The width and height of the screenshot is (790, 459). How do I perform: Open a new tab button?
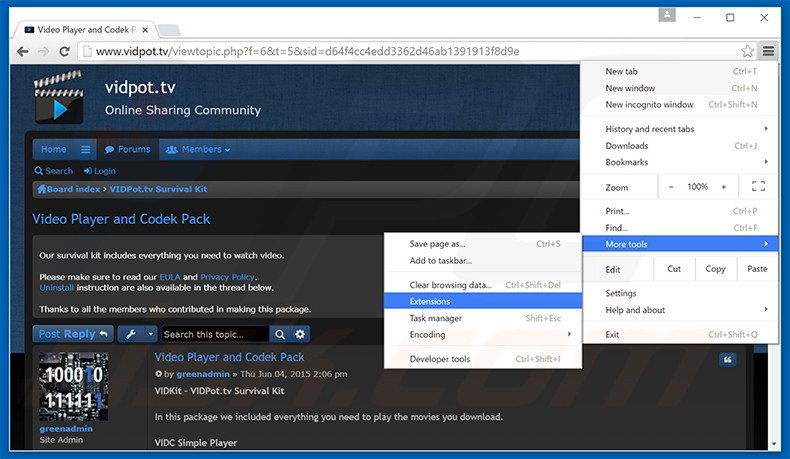(169, 30)
